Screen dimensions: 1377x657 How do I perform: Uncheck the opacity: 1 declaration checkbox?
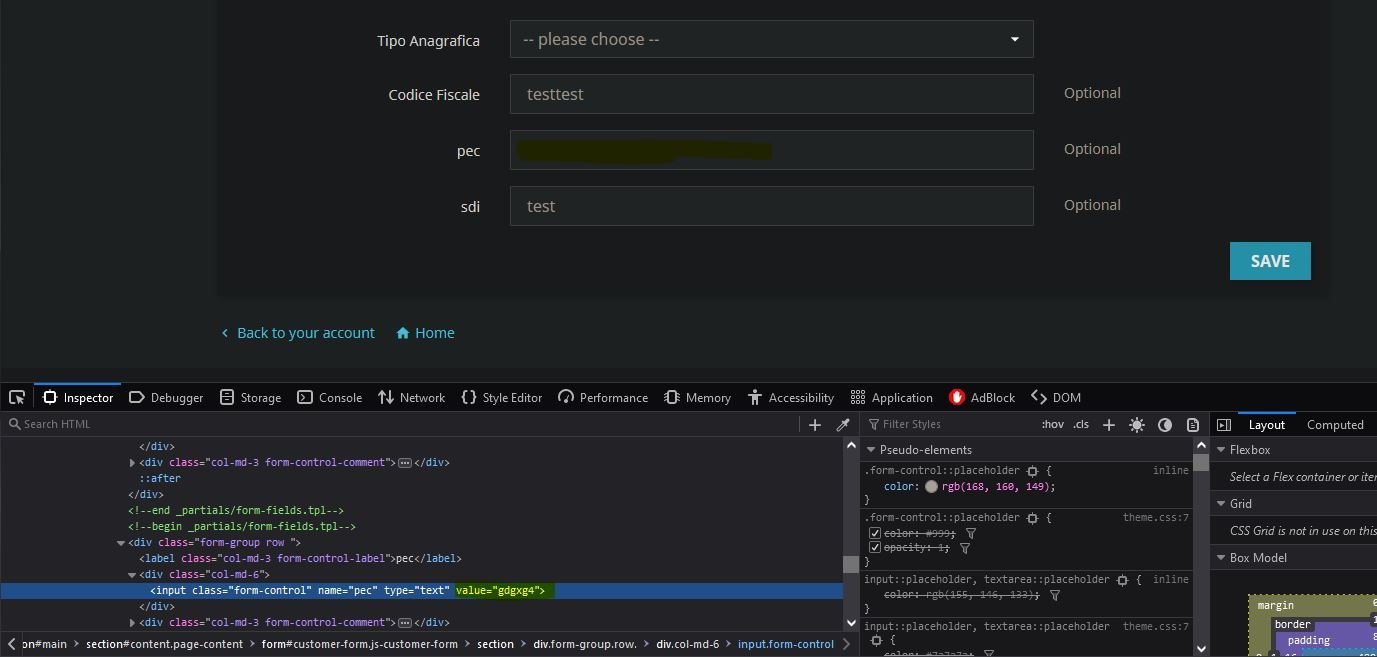(x=875, y=548)
